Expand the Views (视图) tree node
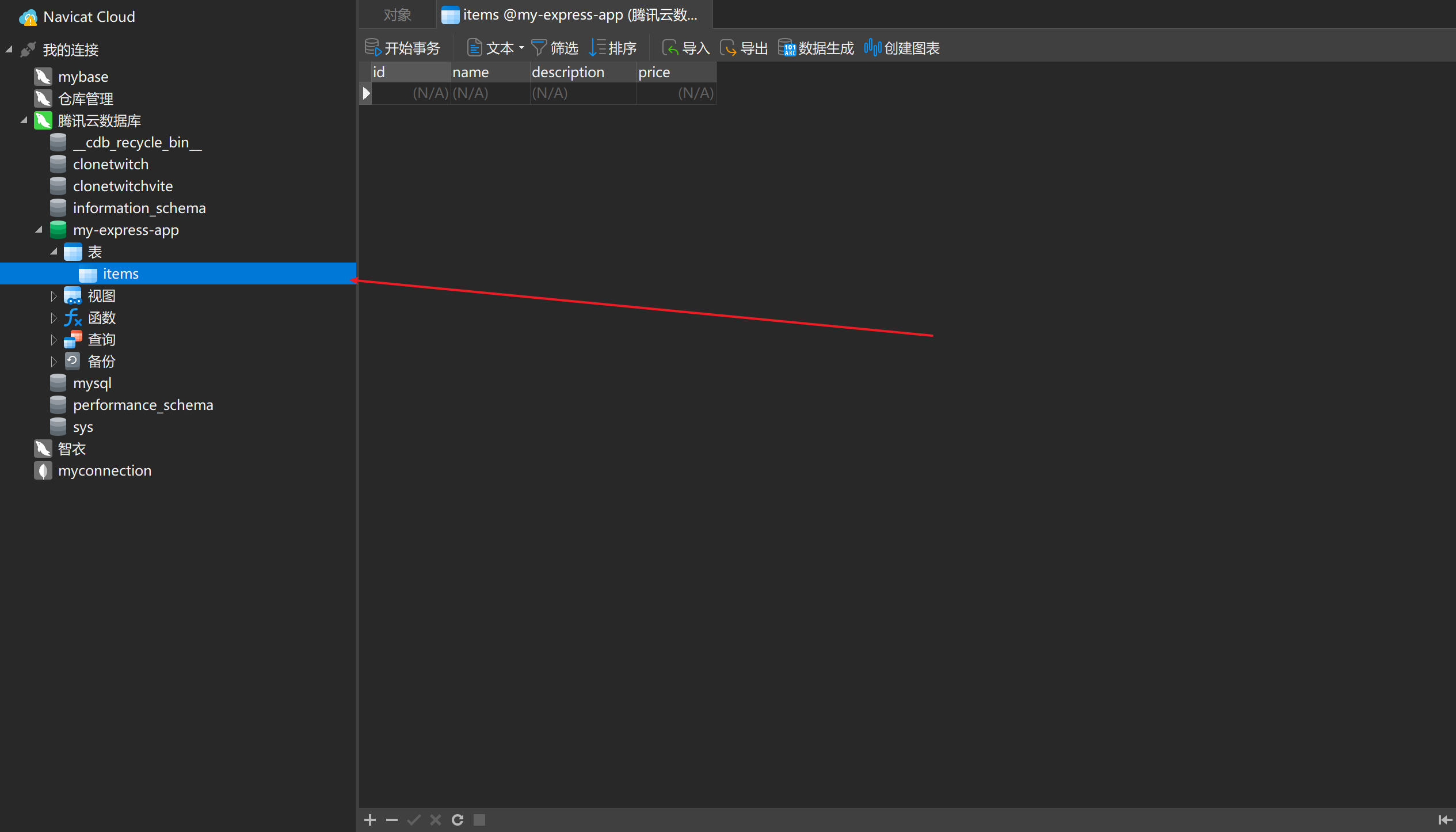The height and width of the screenshot is (832, 1456). (x=54, y=296)
